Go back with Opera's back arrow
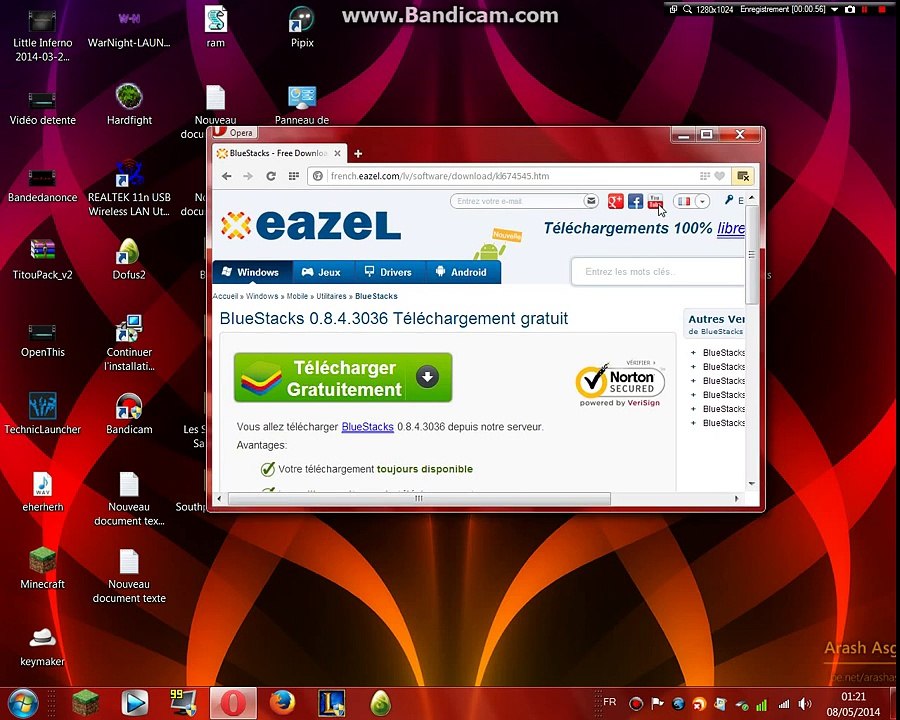The width and height of the screenshot is (900, 720). tap(227, 176)
